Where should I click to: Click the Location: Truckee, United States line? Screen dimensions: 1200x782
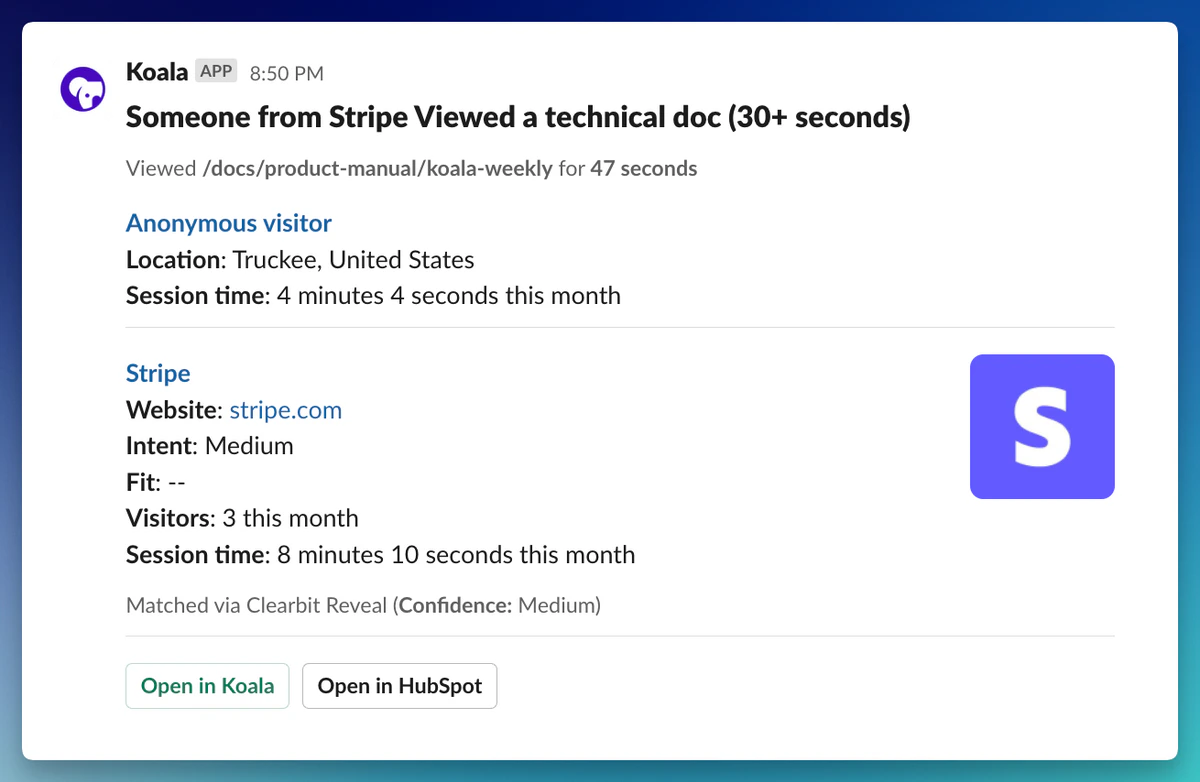pos(300,260)
